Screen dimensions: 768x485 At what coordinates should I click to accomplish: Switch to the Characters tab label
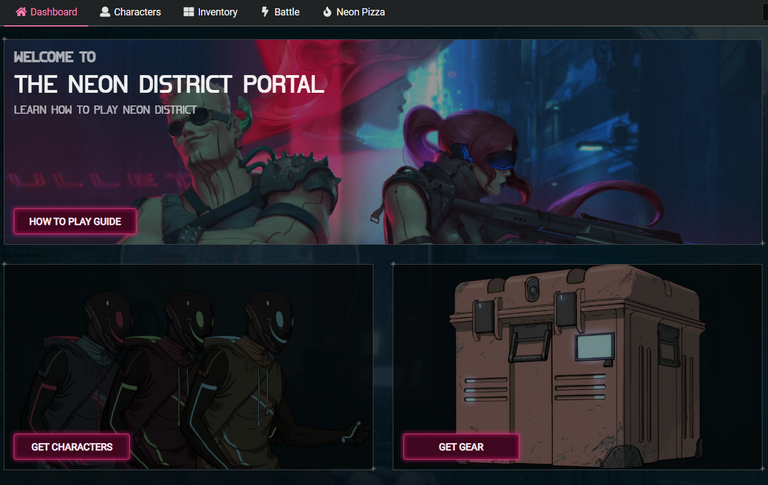[137, 12]
